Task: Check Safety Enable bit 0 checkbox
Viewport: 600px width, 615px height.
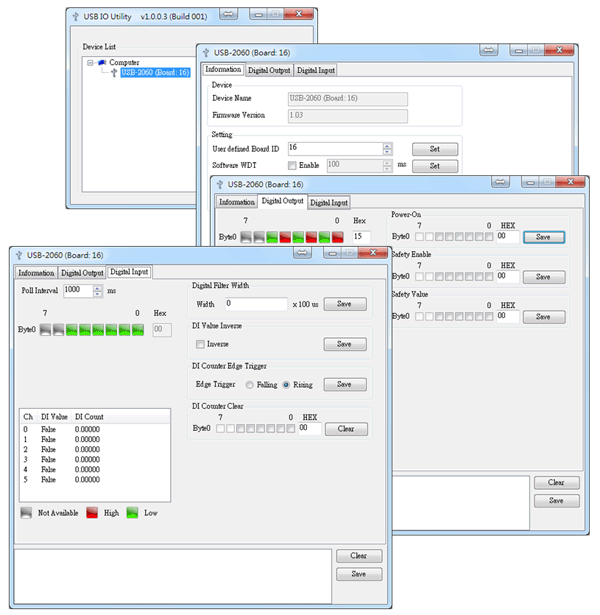Action: pyautogui.click(x=489, y=277)
